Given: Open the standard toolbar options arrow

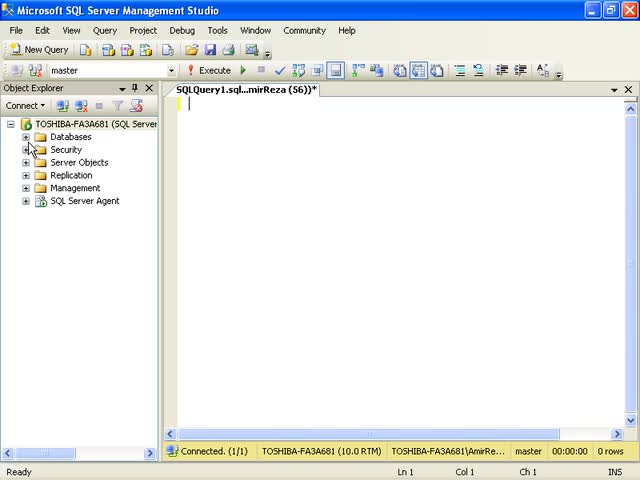Looking at the screenshot, I should click(268, 53).
